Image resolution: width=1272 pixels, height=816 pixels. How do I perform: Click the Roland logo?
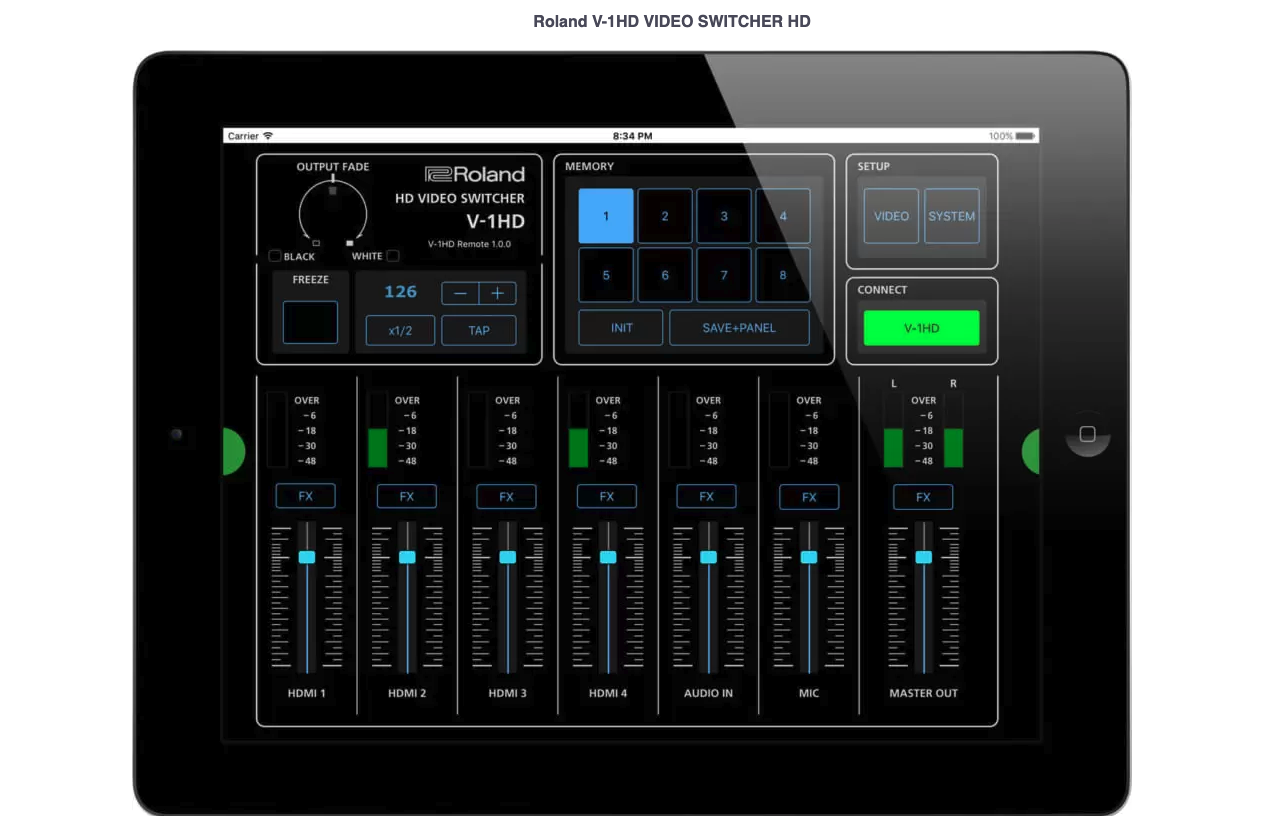point(475,174)
